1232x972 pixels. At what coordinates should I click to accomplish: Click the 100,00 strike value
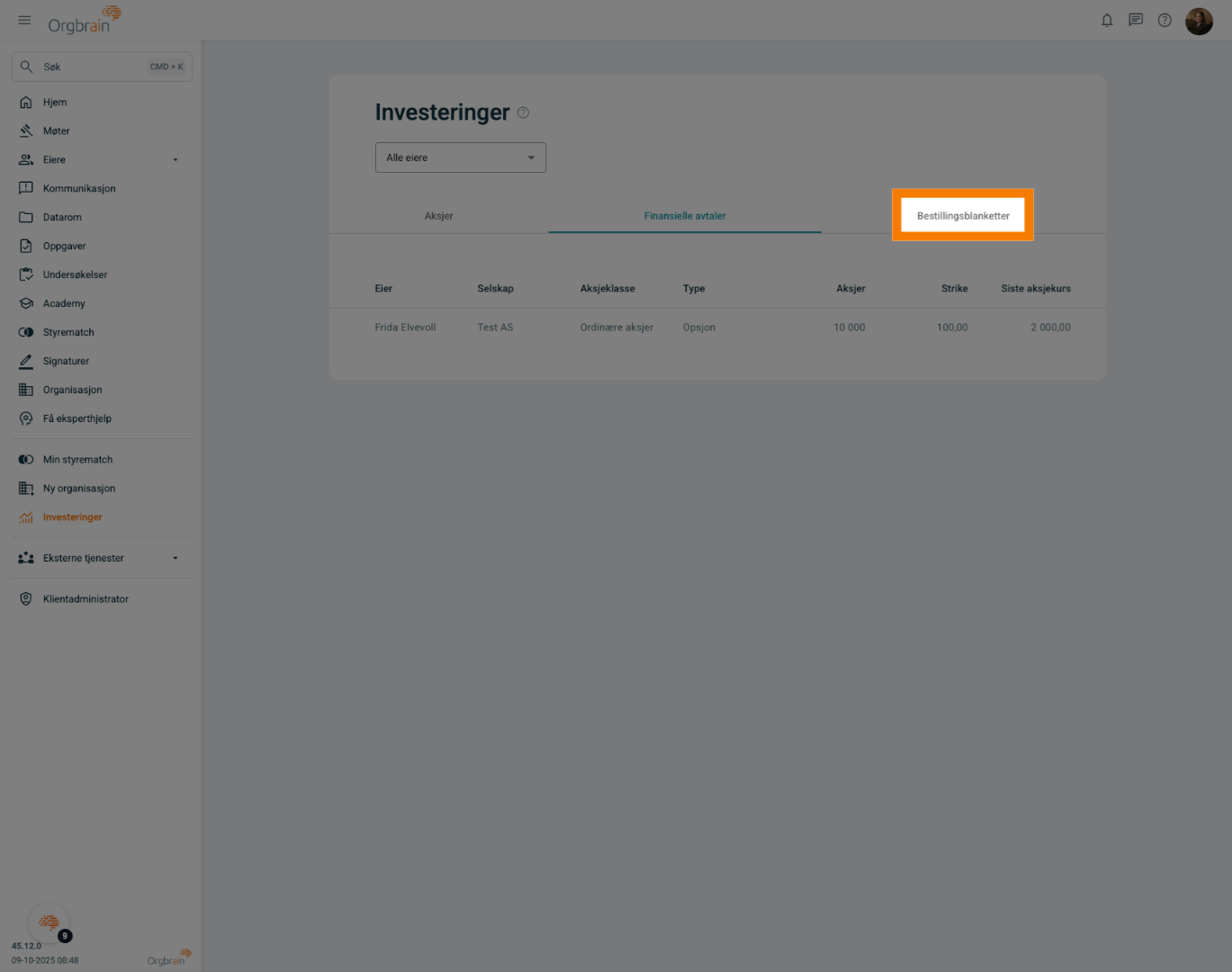click(952, 328)
